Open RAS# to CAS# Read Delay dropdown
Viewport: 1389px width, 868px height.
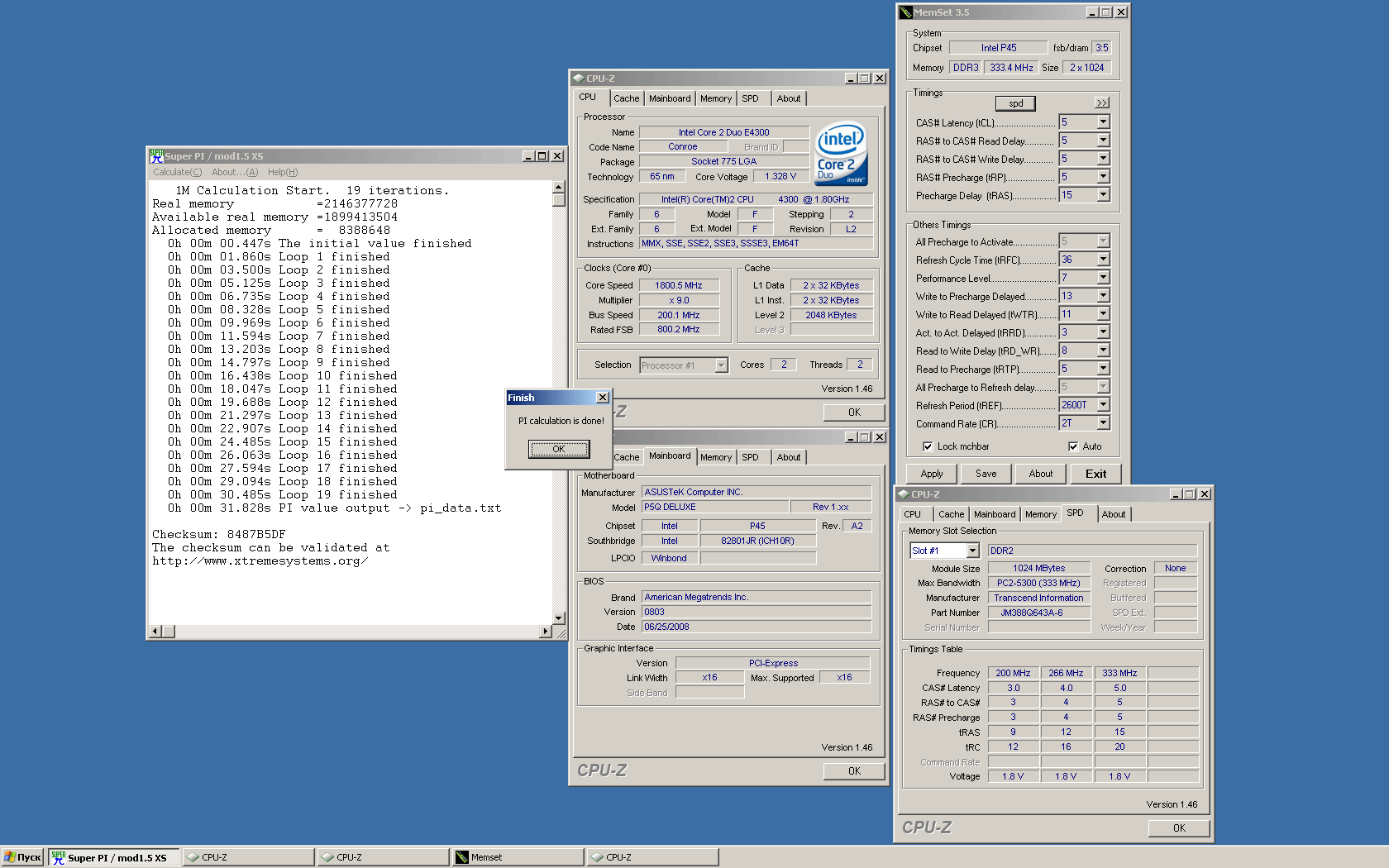(1103, 141)
